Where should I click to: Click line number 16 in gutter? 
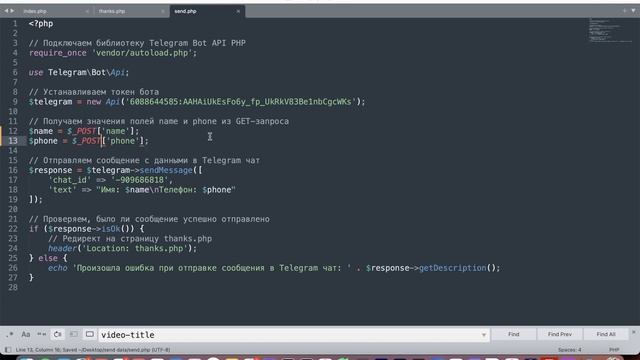point(13,170)
